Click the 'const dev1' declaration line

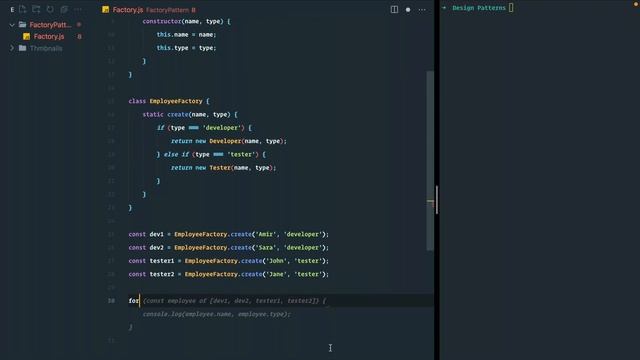click(x=229, y=234)
